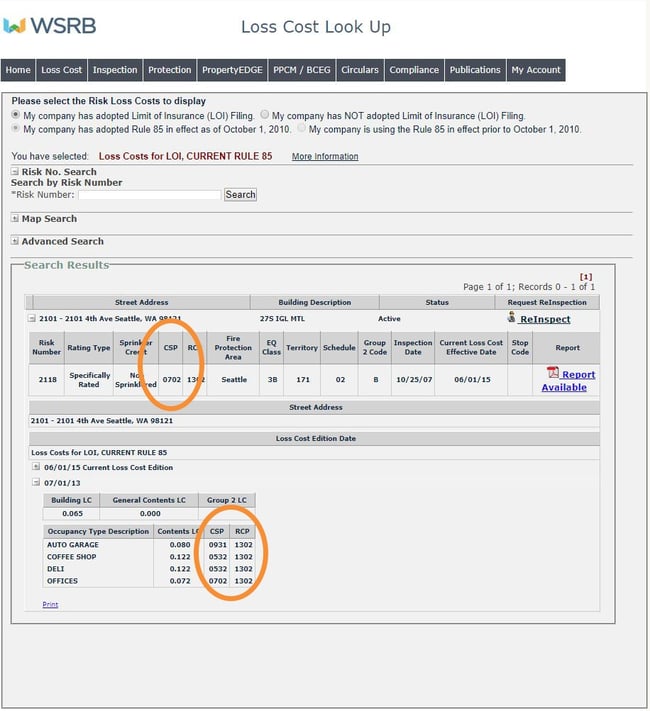The width and height of the screenshot is (650, 711).
Task: Click the Group 2 LC header
Action: pos(227,500)
